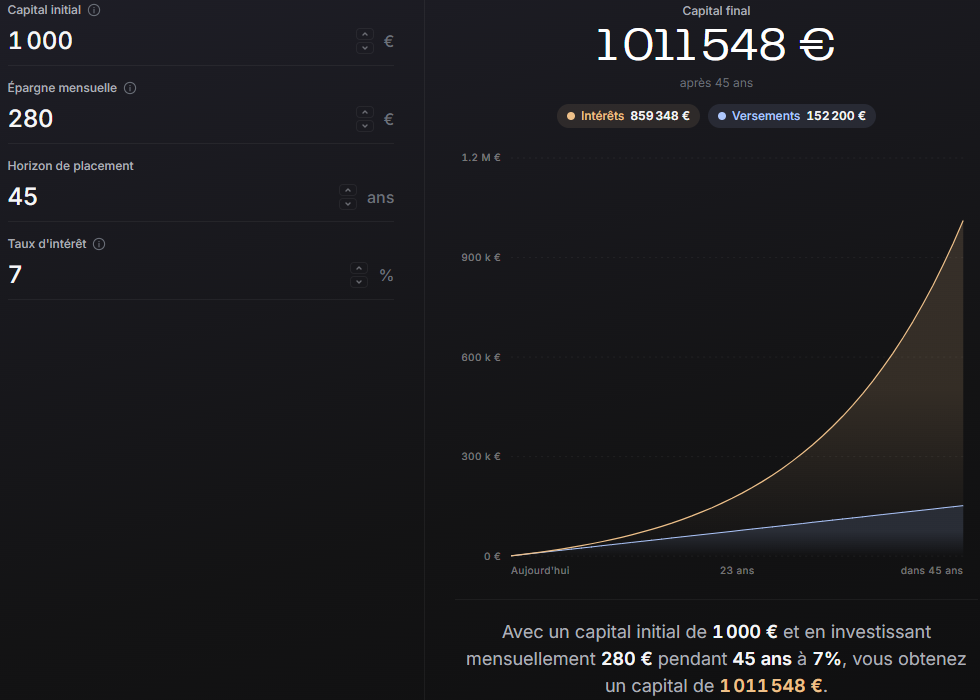Click the Intérêts 859 348 € legend pill

point(628,116)
